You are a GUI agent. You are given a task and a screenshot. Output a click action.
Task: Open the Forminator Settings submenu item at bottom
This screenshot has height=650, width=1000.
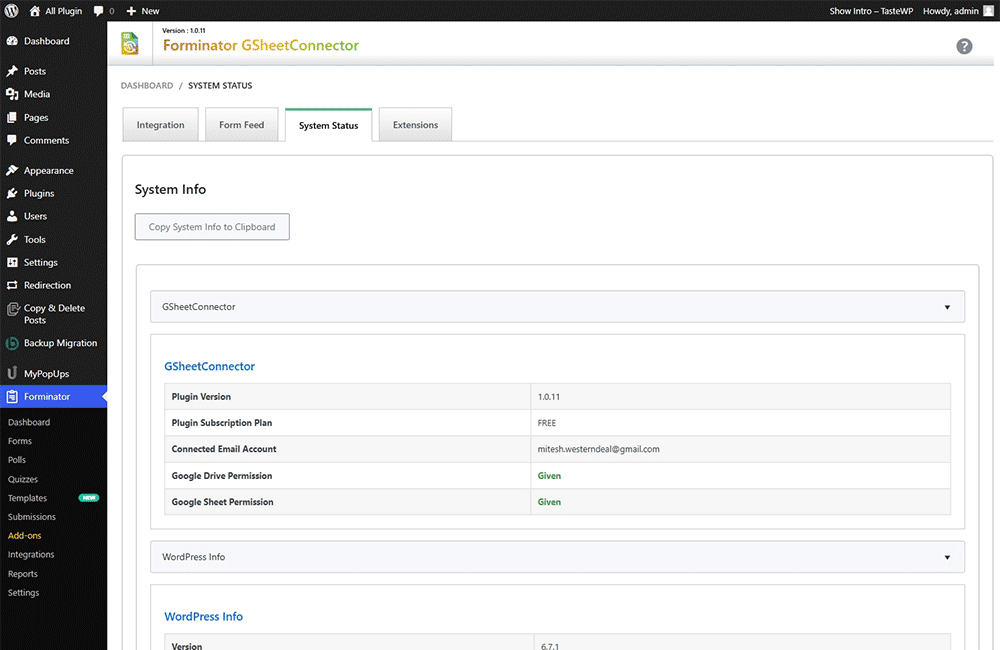coord(24,593)
